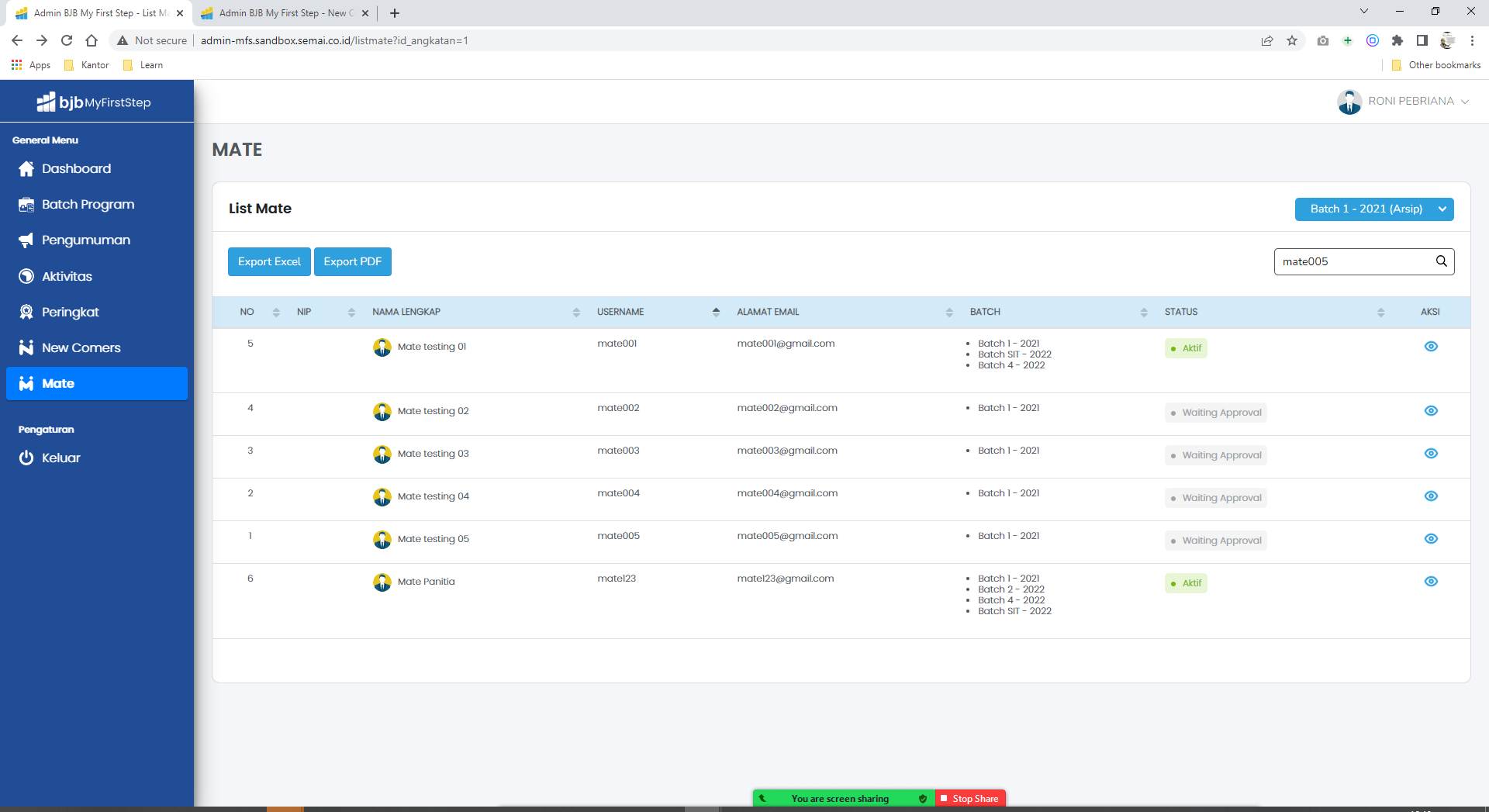Image resolution: width=1489 pixels, height=812 pixels.
Task: Click avatar of Mate testing 02
Action: 382,412
